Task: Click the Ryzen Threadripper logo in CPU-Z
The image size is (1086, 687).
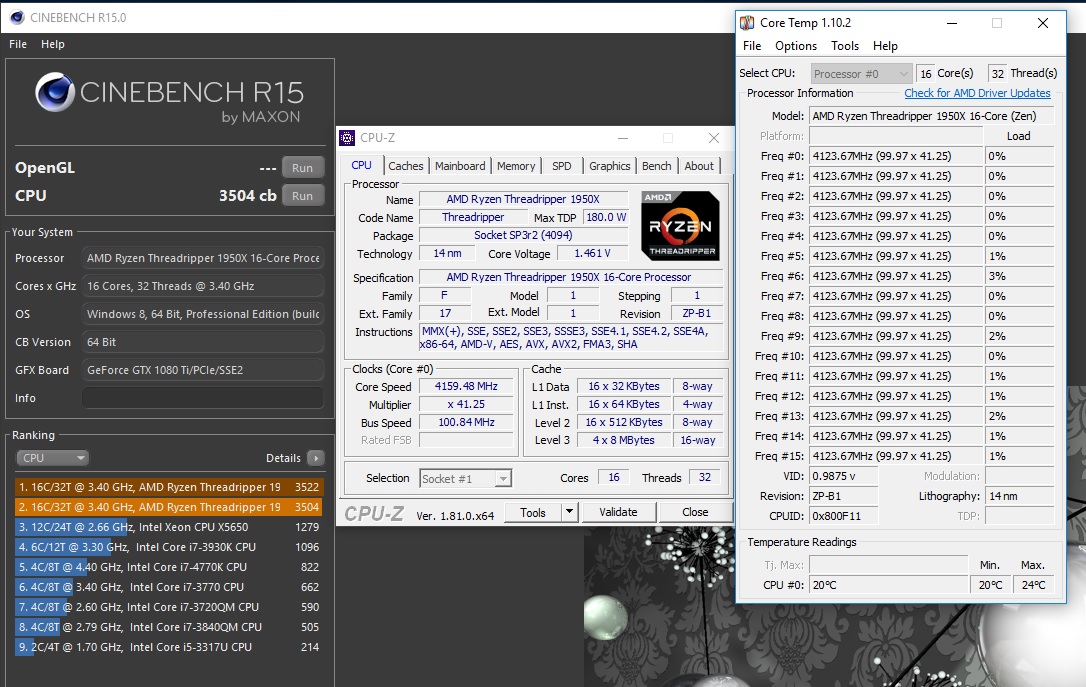Action: pyautogui.click(x=680, y=225)
